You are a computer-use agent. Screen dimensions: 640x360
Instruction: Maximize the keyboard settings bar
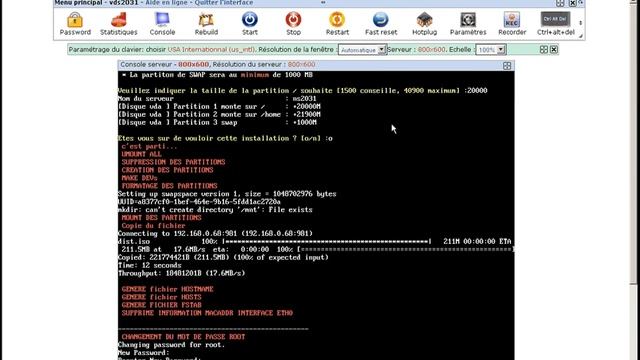tap(544, 49)
